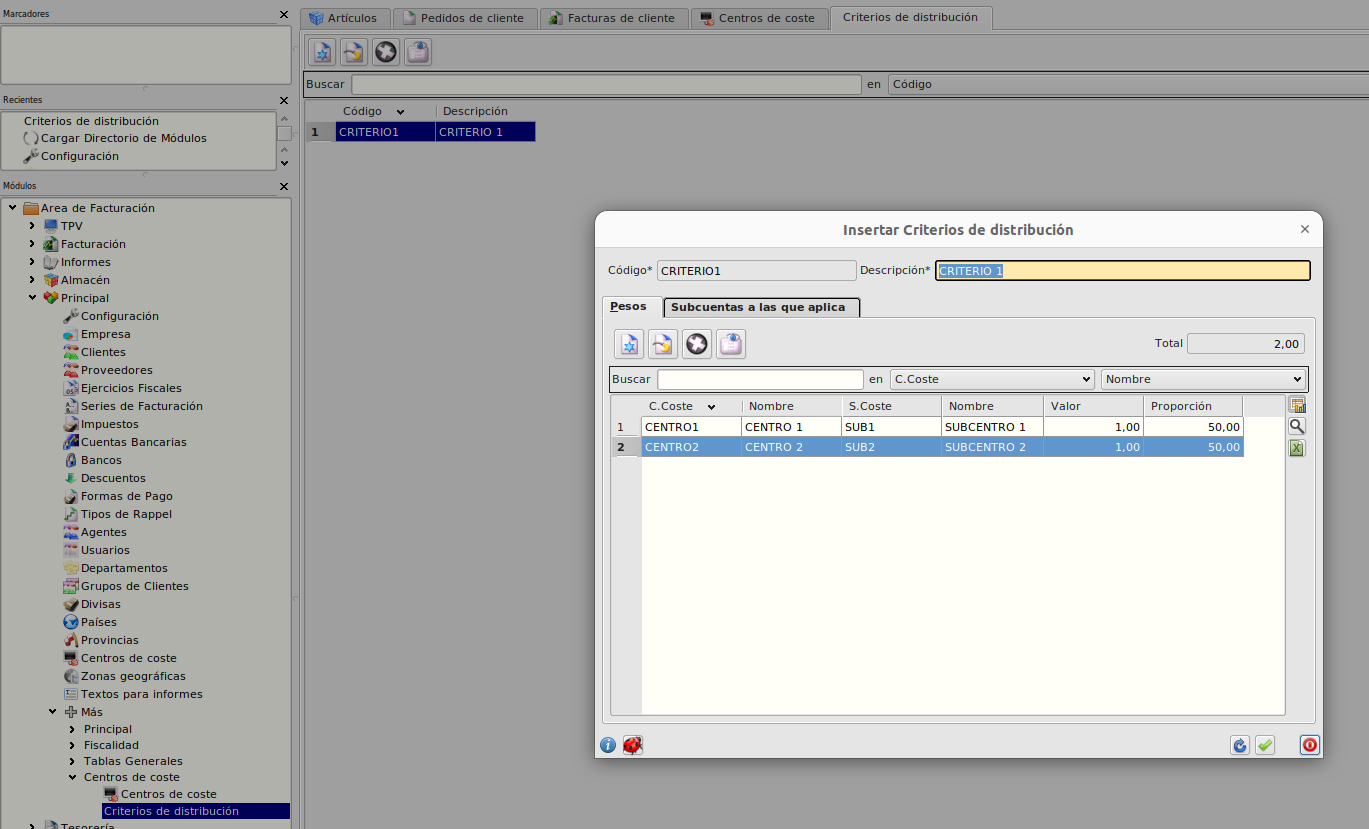Click the delete weight icon in dialog toolbar

[697, 344]
